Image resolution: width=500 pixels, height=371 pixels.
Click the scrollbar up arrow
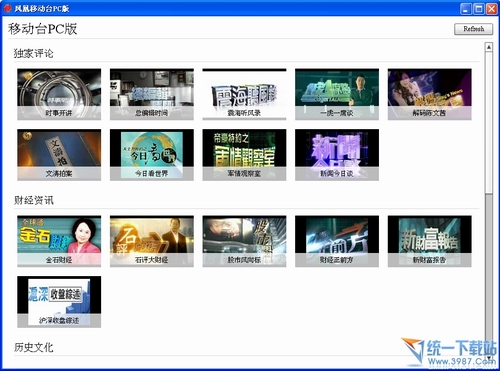click(489, 47)
